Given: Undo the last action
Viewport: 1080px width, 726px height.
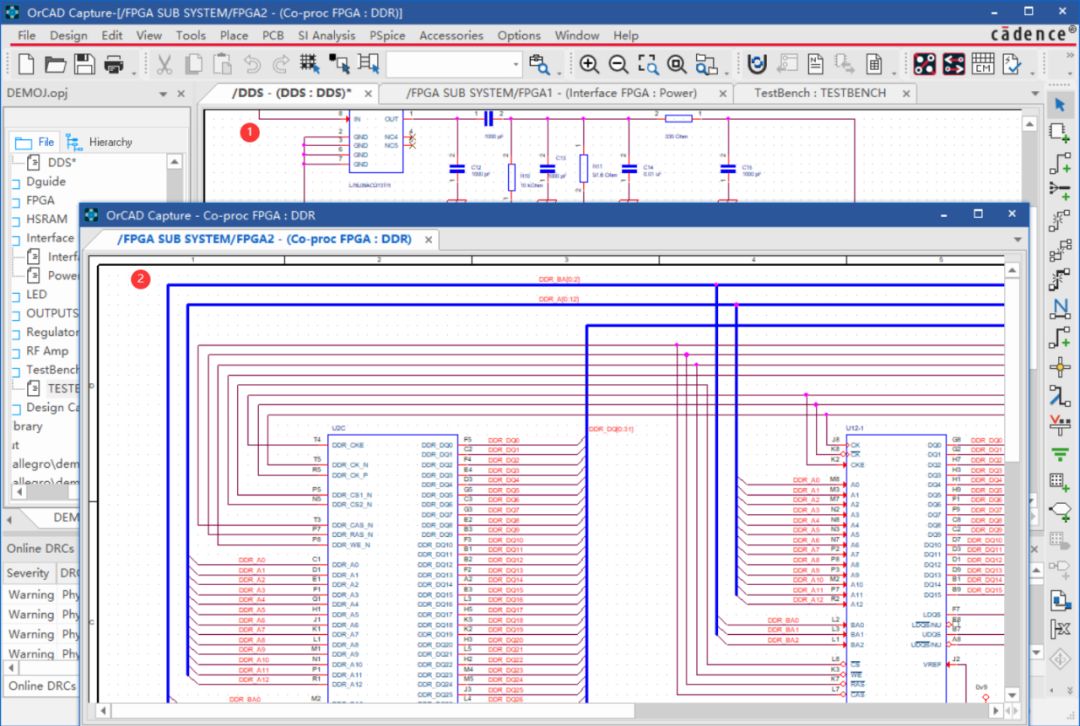Looking at the screenshot, I should click(252, 64).
